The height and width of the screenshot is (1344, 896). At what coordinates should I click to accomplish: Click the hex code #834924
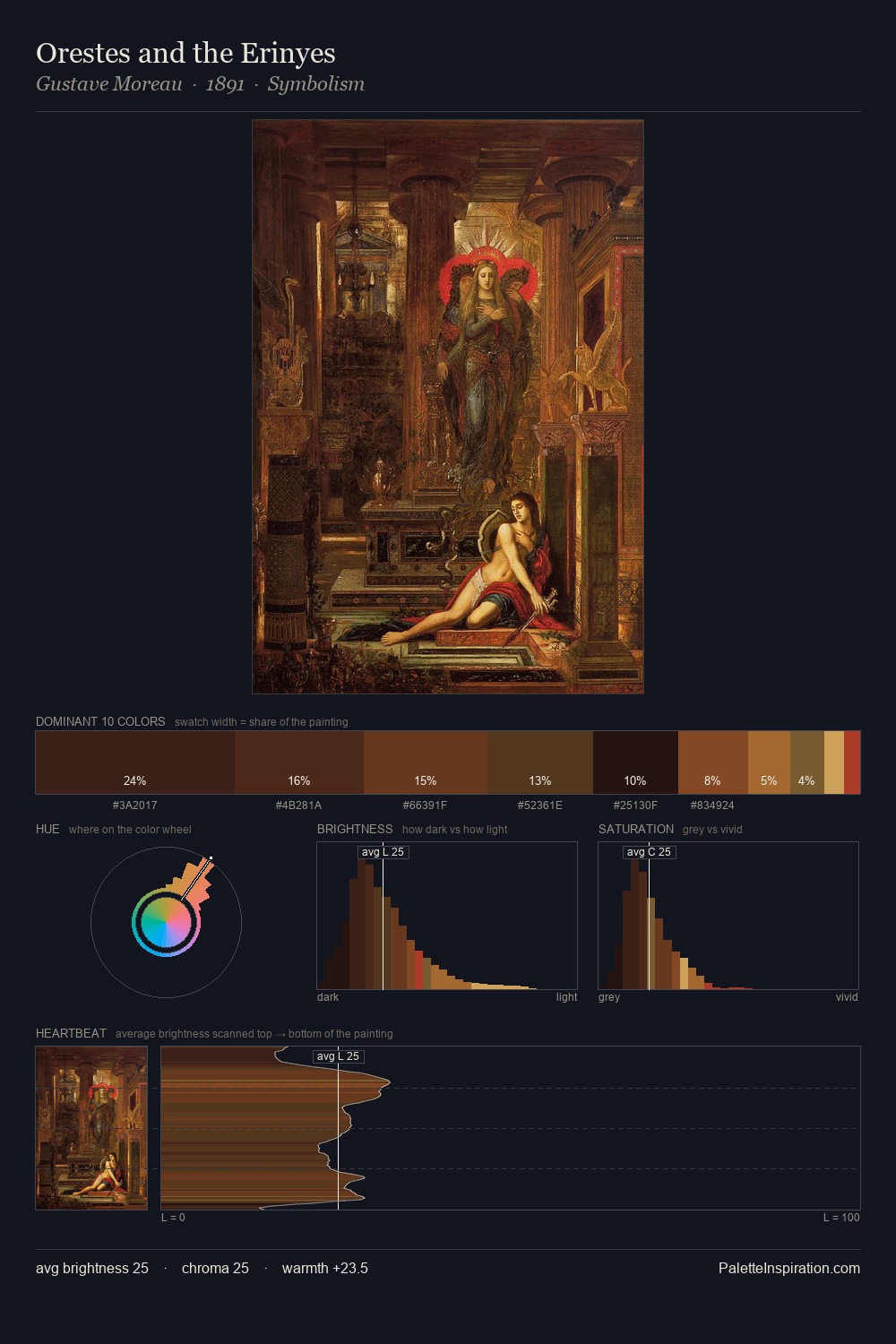(713, 806)
